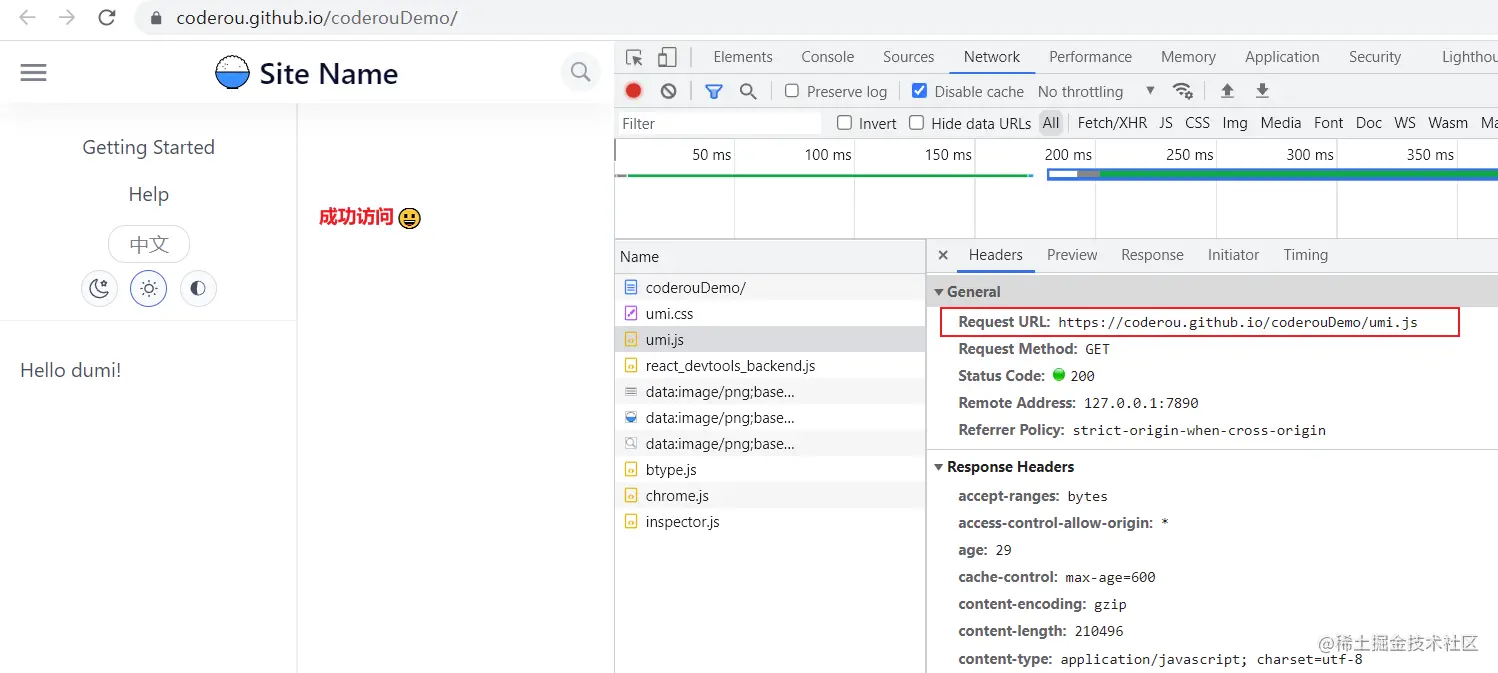The height and width of the screenshot is (673, 1498).
Task: Filter requests by Font type
Action: (x=1329, y=123)
